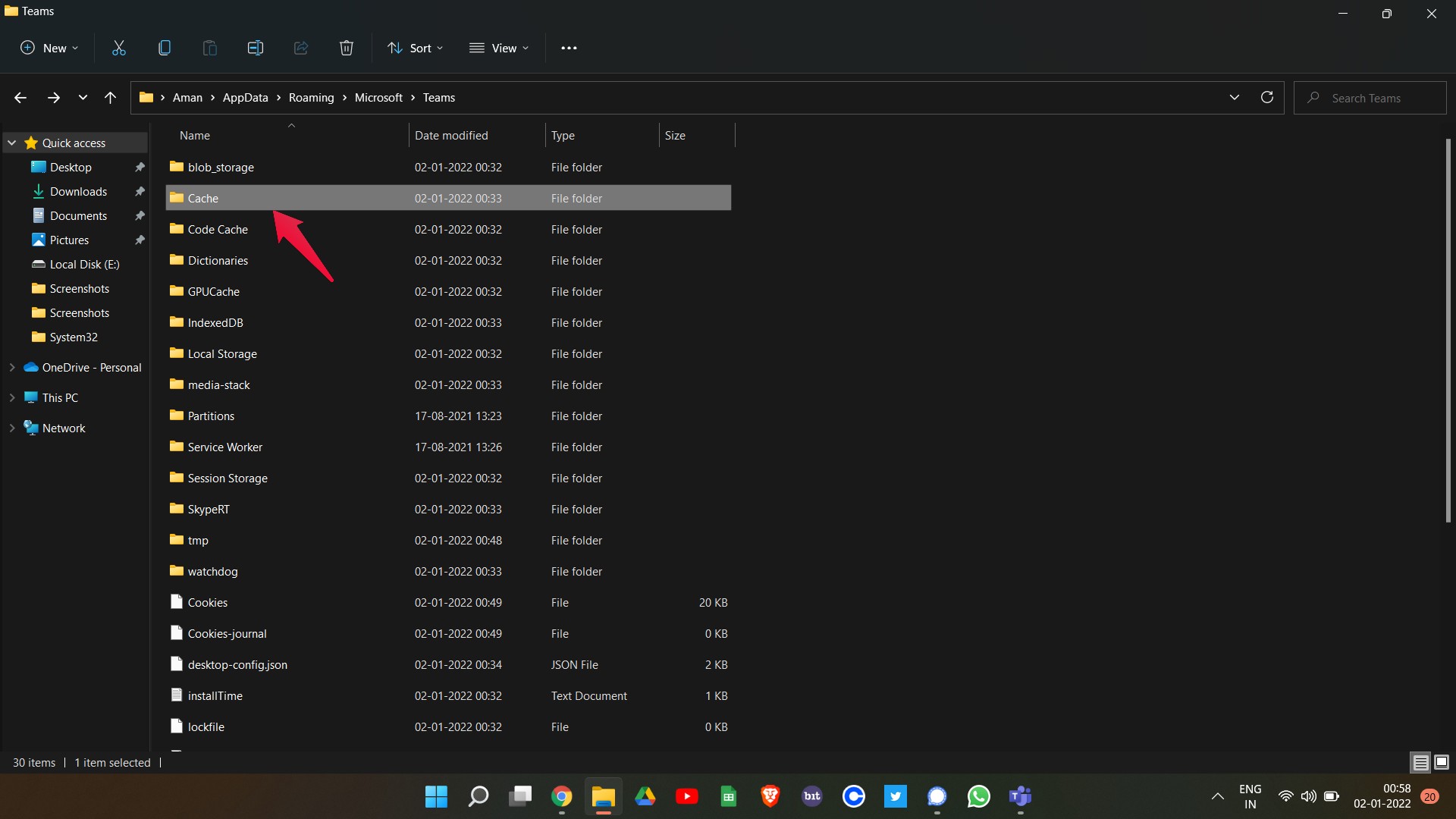Viewport: 1456px width, 819px height.
Task: Click the Bitdefender icon in taskbar
Action: click(x=812, y=796)
